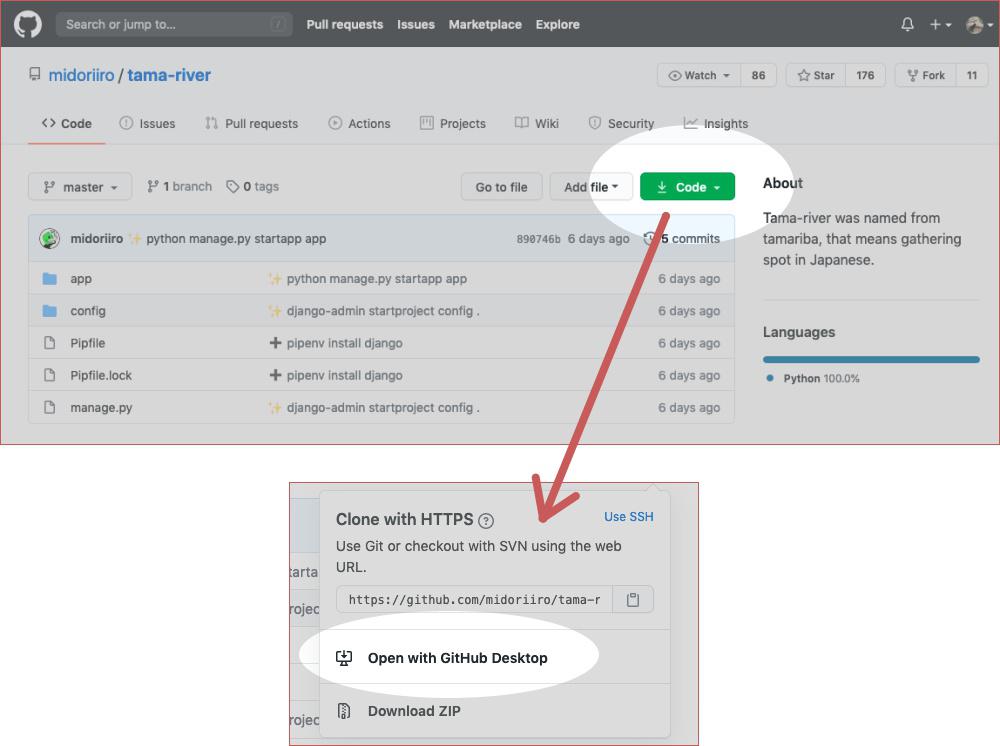Click the GitHub Octocat logo
1000x746 pixels.
click(28, 24)
